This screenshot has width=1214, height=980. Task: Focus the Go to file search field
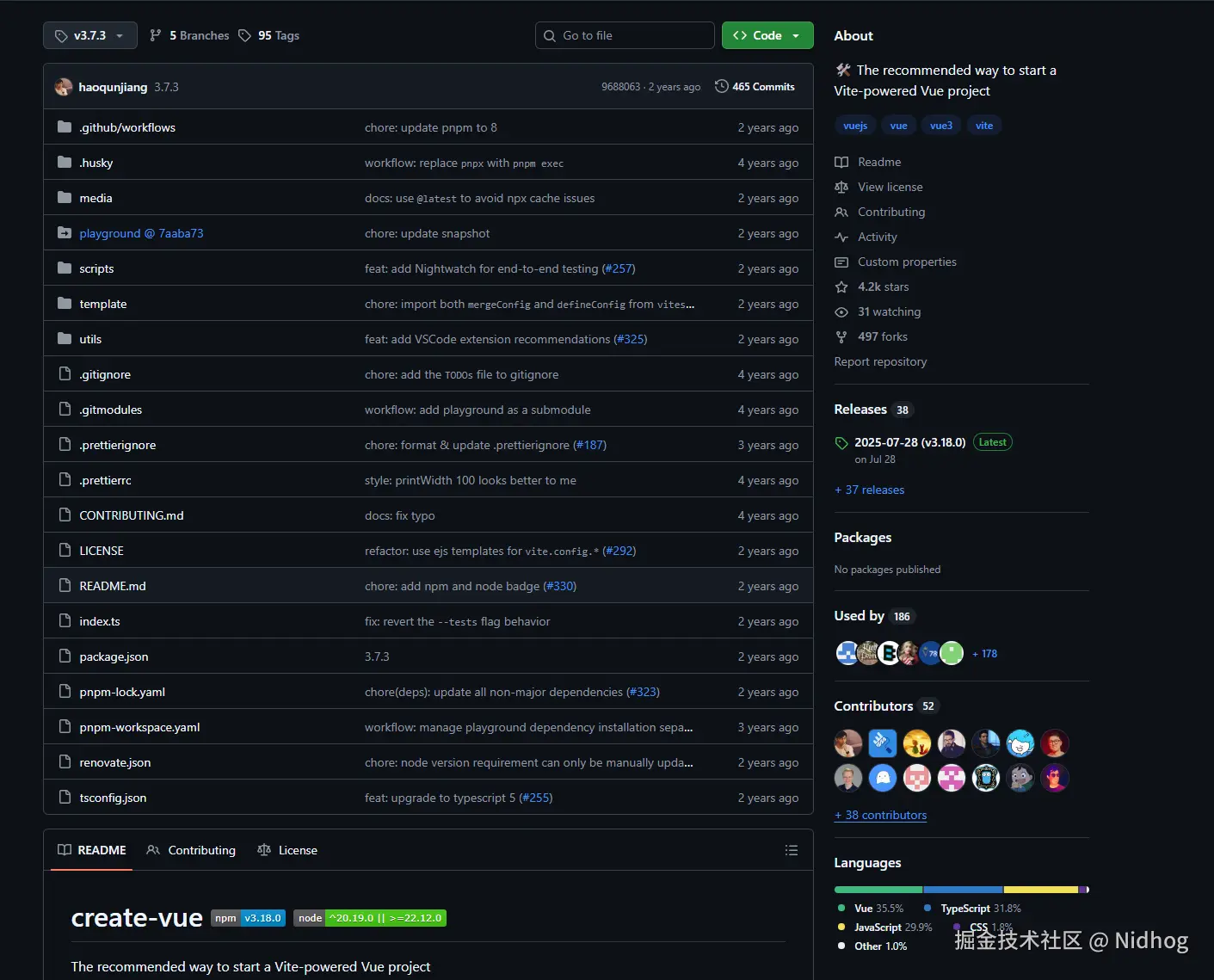click(x=625, y=35)
